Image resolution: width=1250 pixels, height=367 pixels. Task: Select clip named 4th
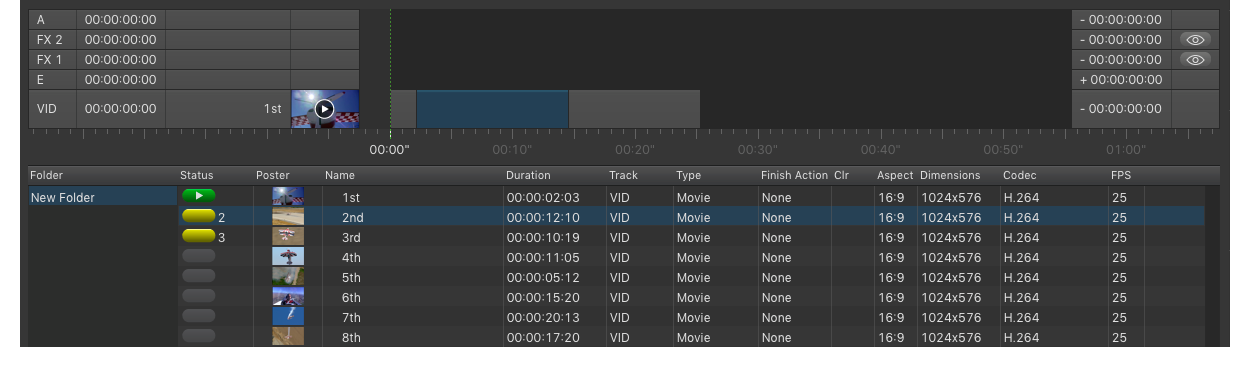point(351,258)
